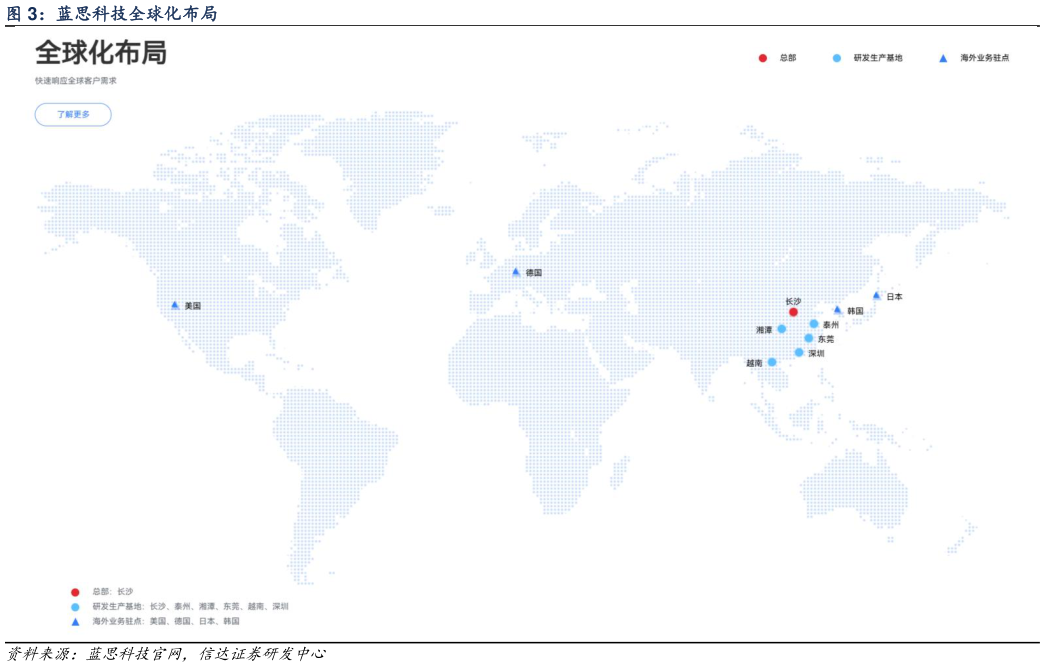Click the 韩国 triangle marker on the map

point(838,310)
